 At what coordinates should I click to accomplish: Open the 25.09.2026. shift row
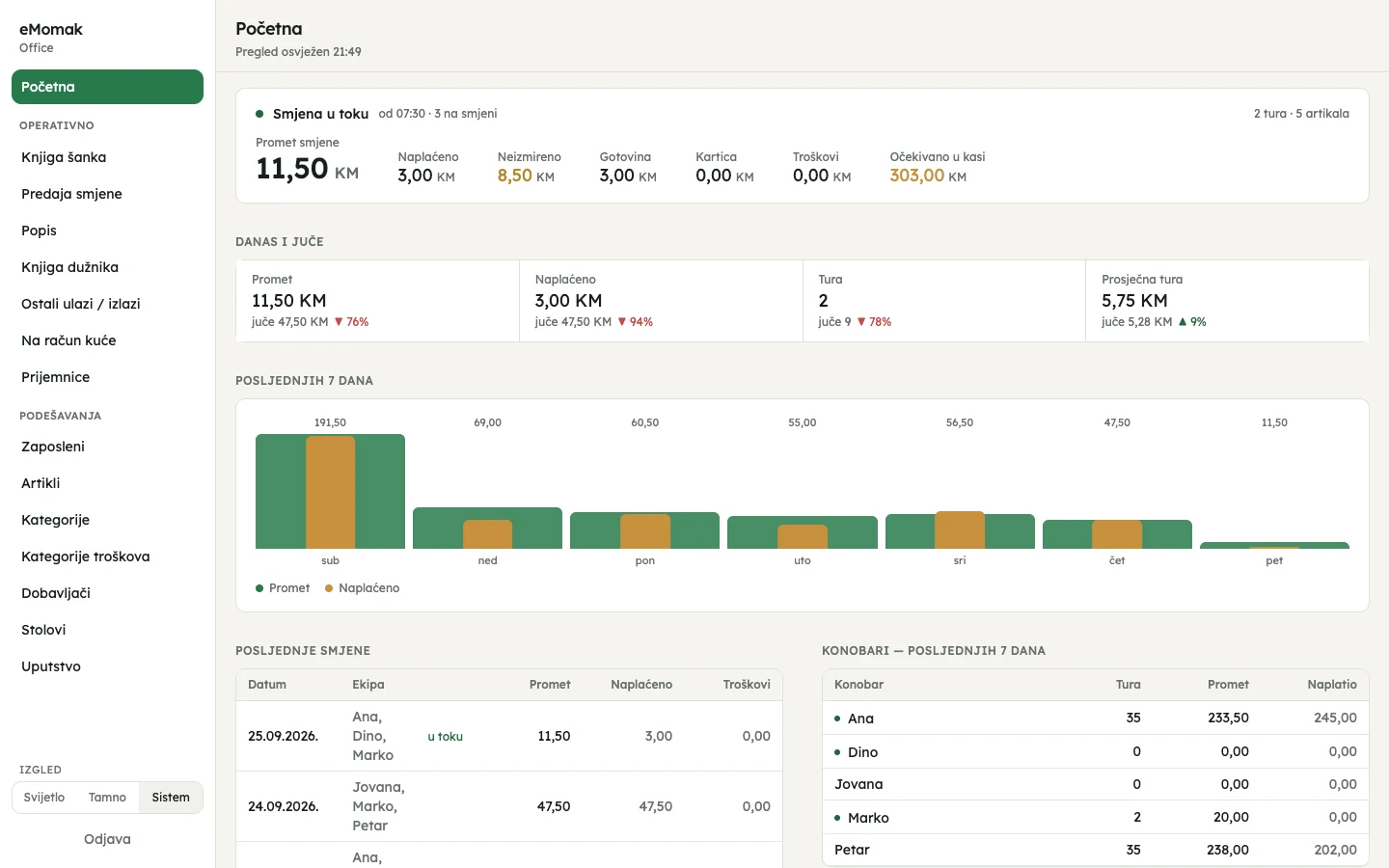pos(509,736)
